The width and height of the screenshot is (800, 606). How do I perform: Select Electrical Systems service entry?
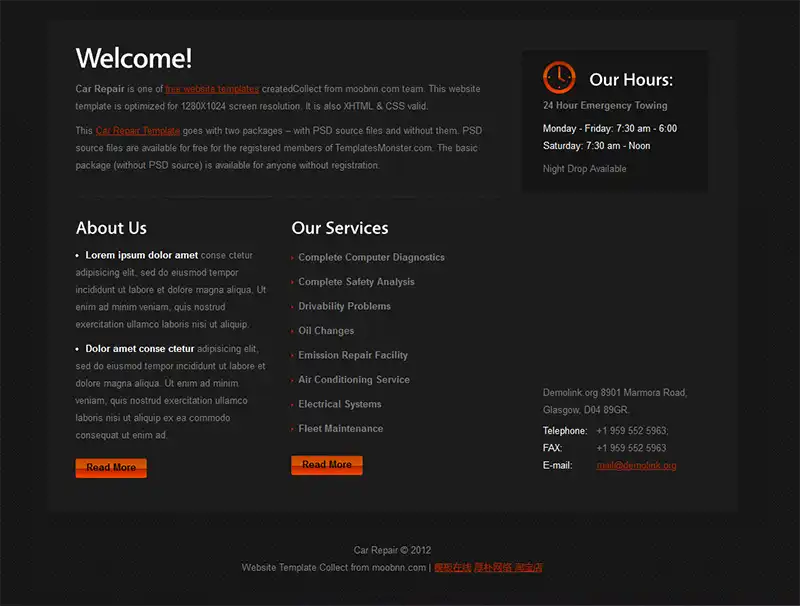[x=340, y=405]
